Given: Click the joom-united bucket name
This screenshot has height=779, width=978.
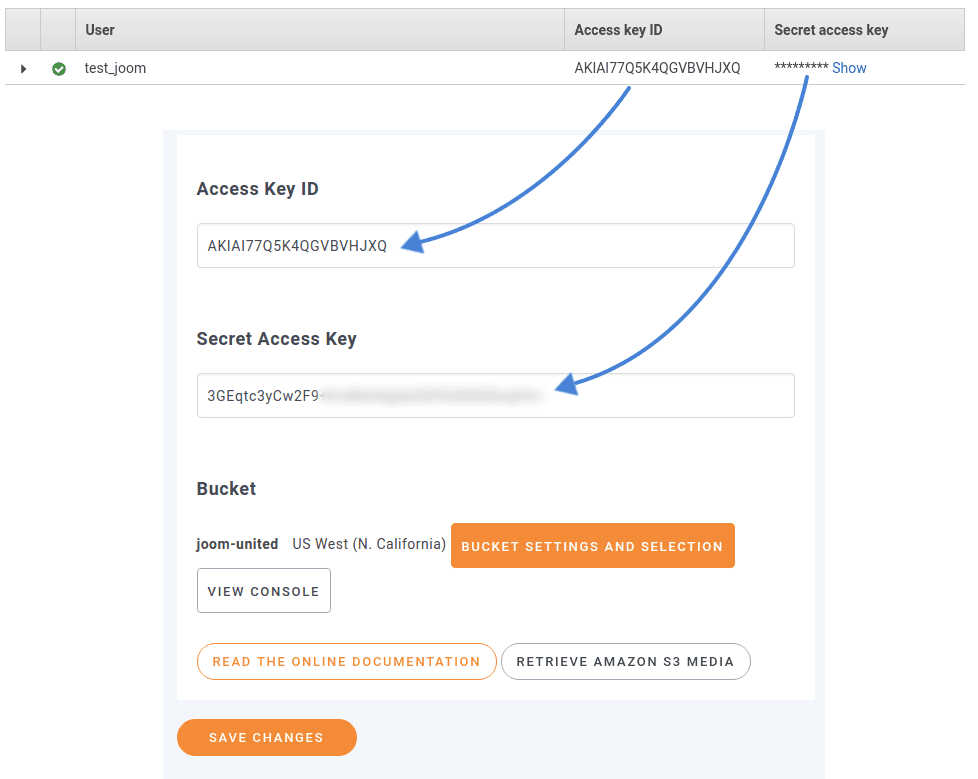Looking at the screenshot, I should tap(237, 544).
